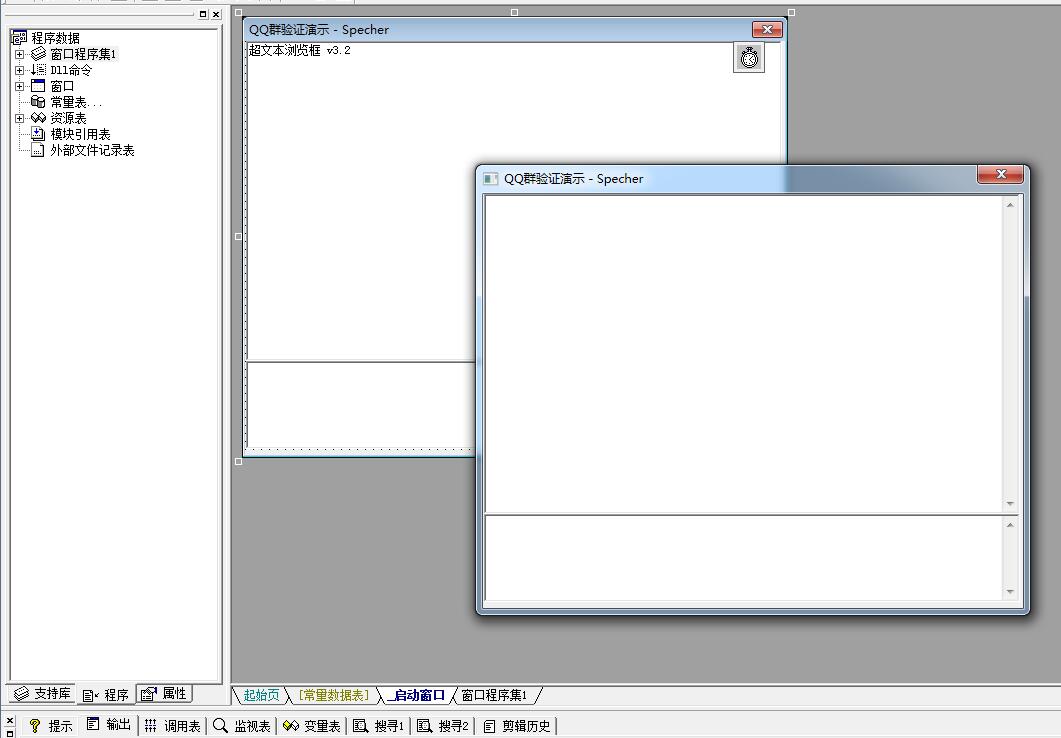Show the 搜寻2 search results pane
Viewport: 1061px width, 738px height.
point(443,726)
